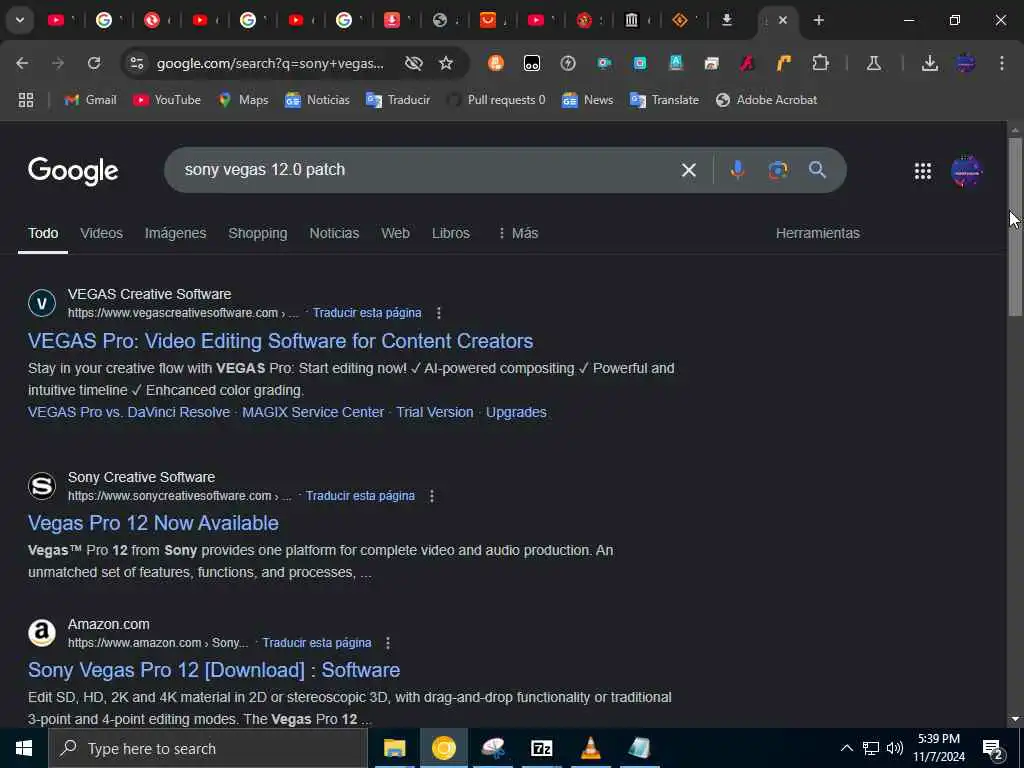Screen dimensions: 1024x768
Task: Open the Tampermonkey-style two-dot extension
Action: coord(532,63)
